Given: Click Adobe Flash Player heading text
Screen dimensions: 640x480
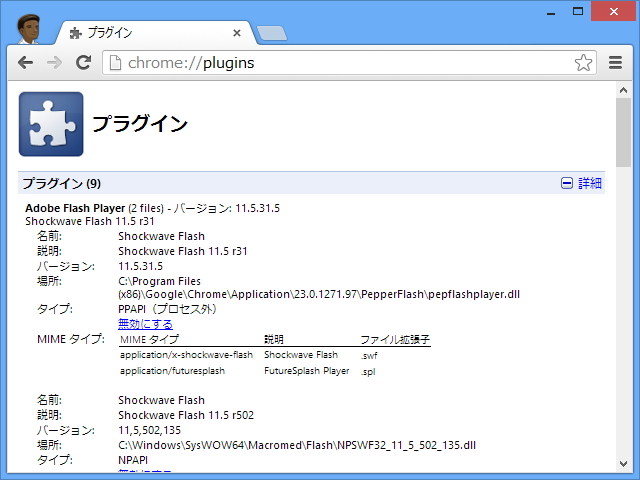Looking at the screenshot, I should pos(75,208).
